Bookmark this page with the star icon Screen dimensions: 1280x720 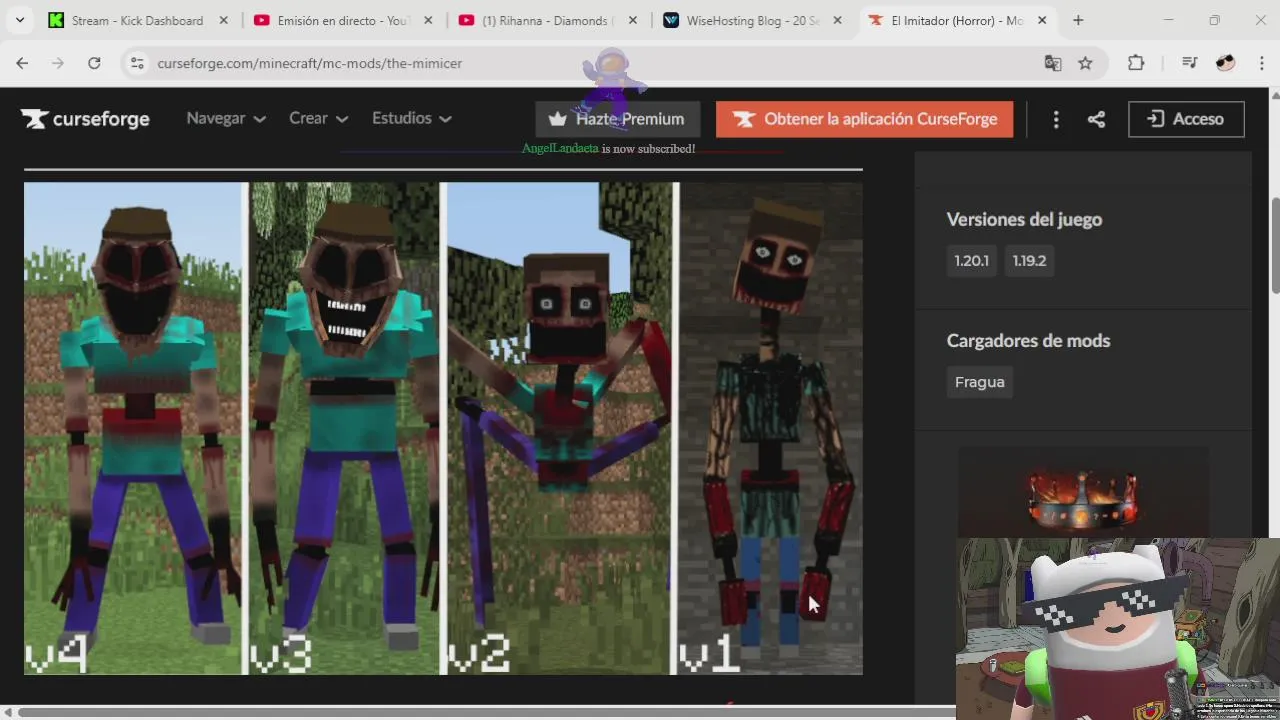point(1085,63)
